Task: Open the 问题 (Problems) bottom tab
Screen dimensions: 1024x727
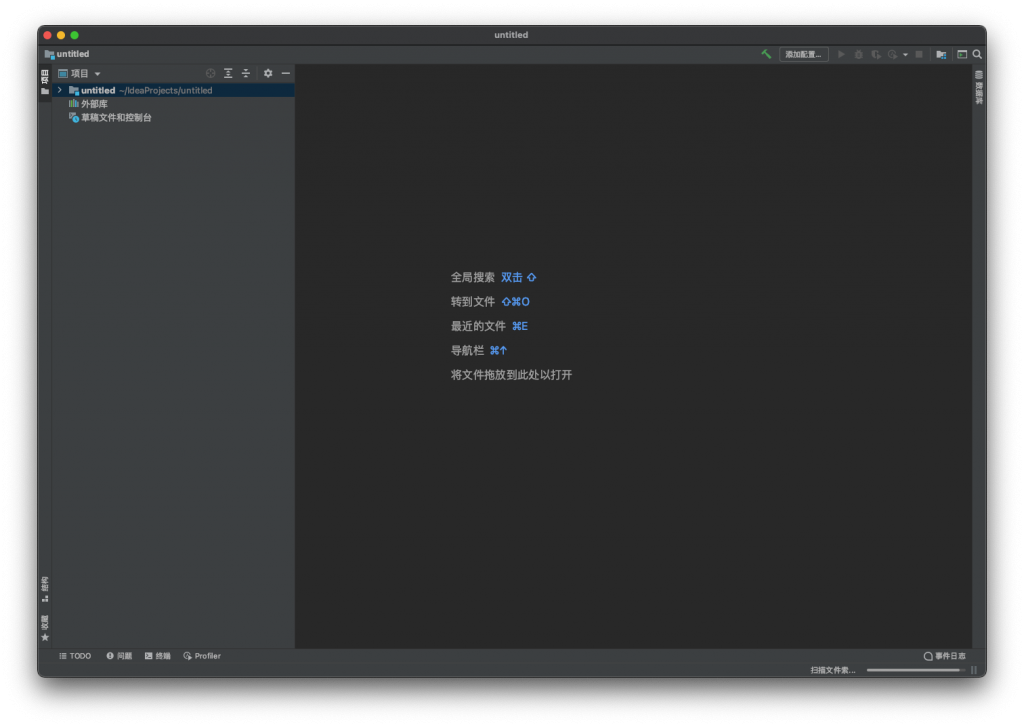Action: pos(119,656)
